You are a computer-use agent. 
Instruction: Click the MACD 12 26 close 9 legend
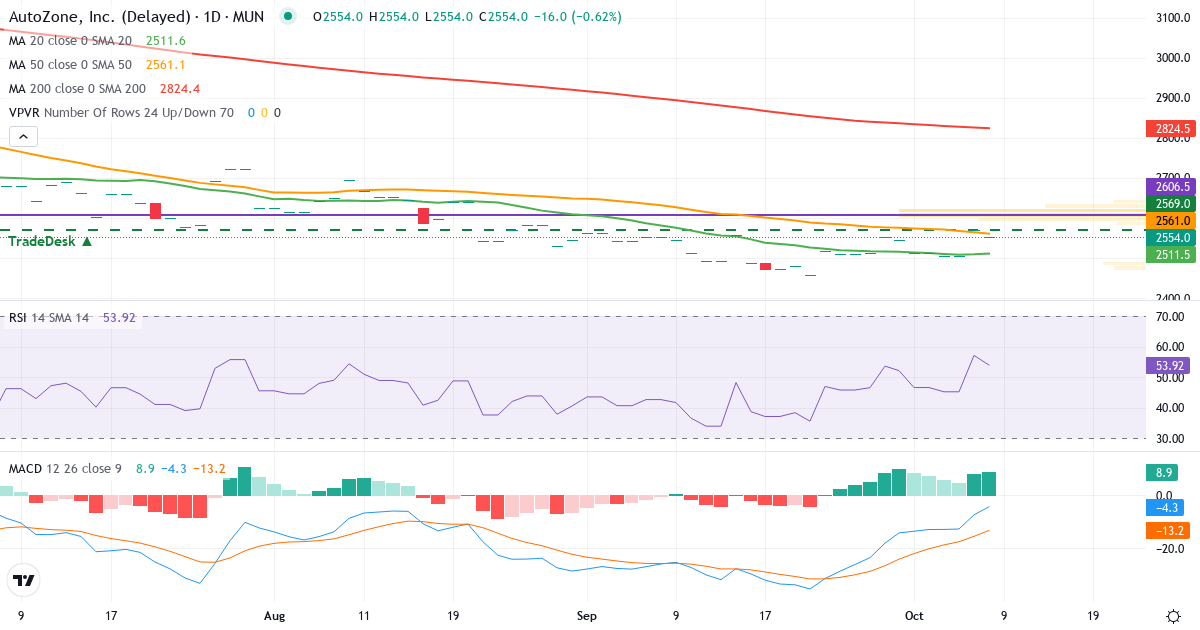(x=66, y=468)
